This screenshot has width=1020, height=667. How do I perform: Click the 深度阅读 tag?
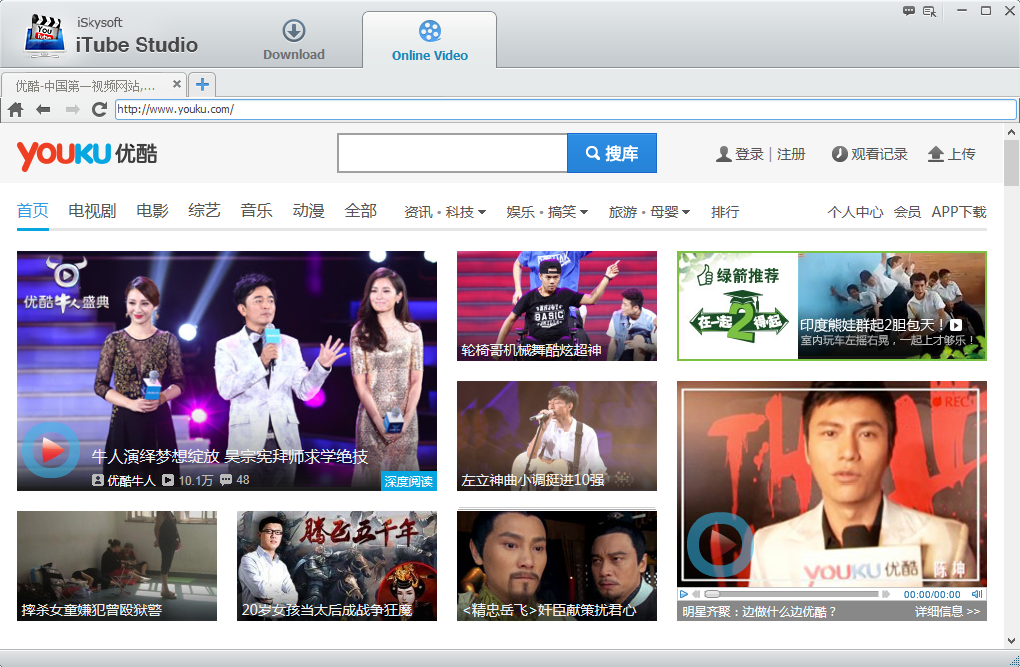[x=409, y=481]
